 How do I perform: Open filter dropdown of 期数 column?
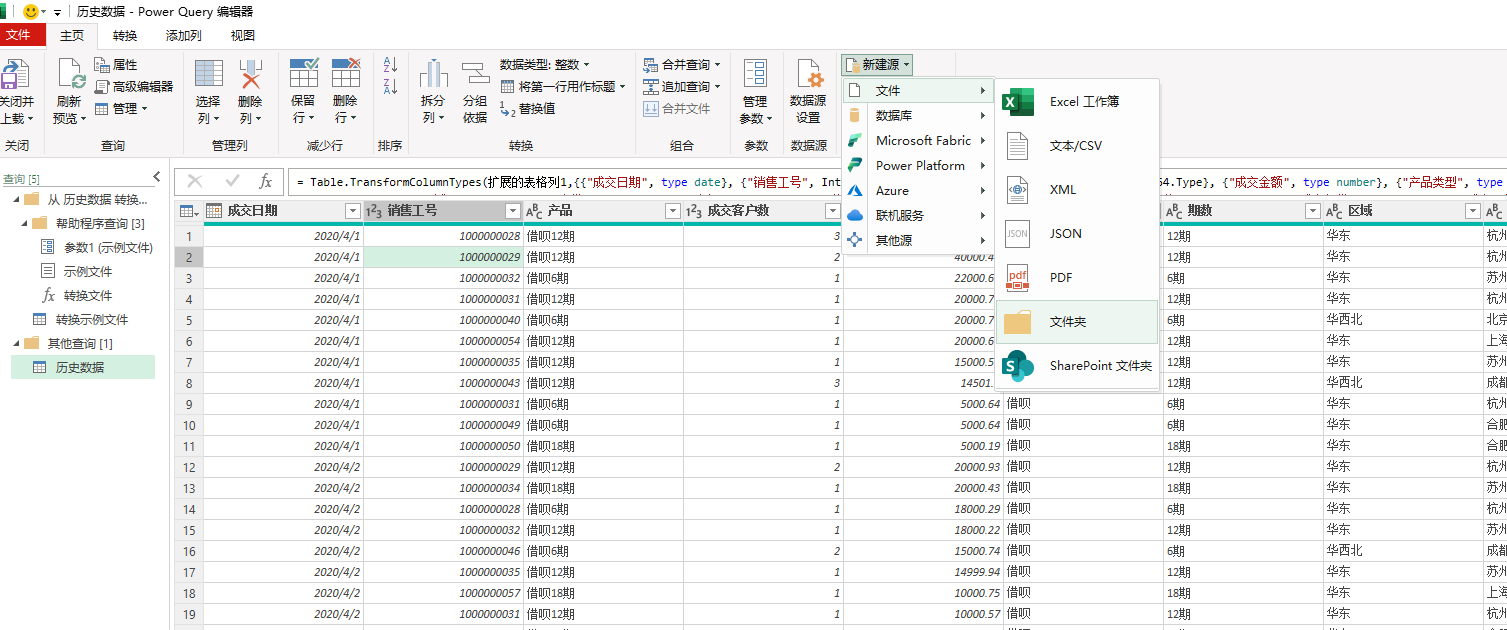pos(1313,211)
